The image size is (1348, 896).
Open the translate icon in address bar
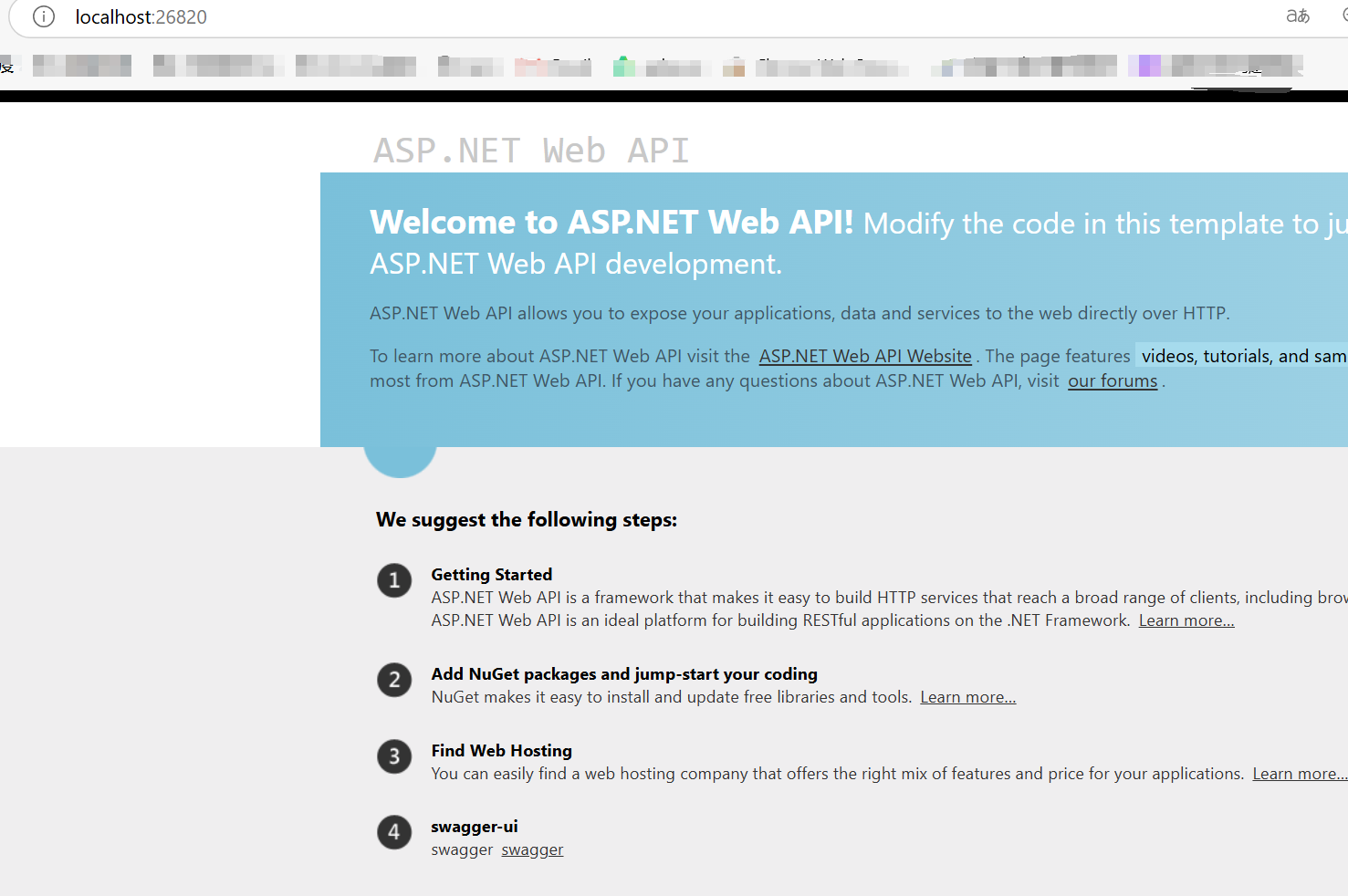(x=1298, y=16)
